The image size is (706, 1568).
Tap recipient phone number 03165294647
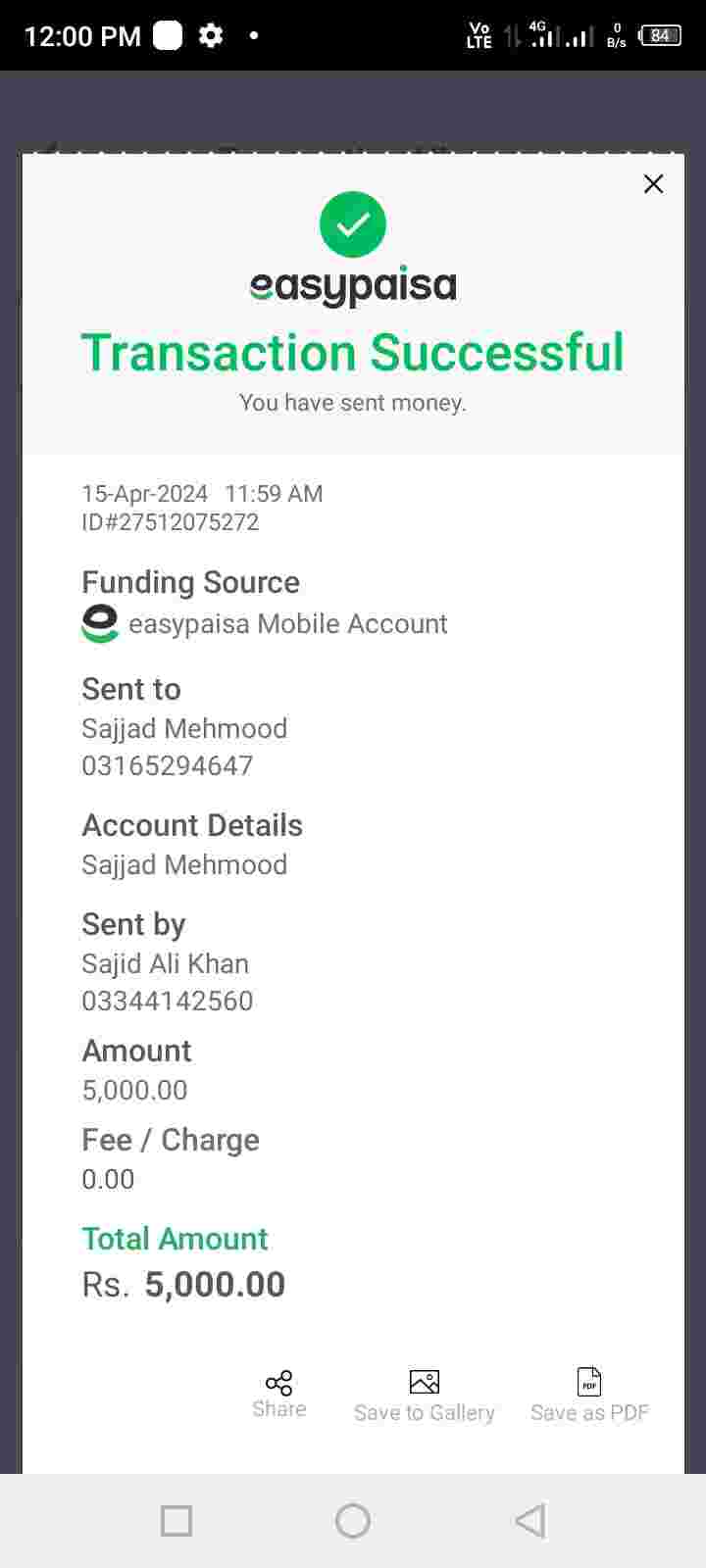coord(168,765)
